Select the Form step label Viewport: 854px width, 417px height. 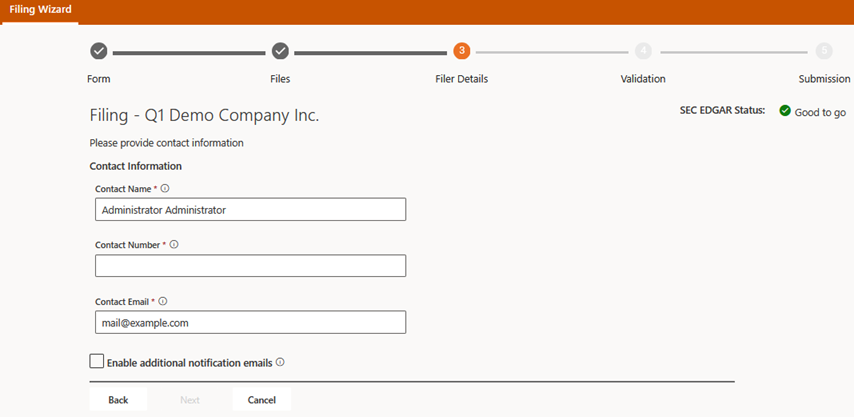(x=99, y=79)
